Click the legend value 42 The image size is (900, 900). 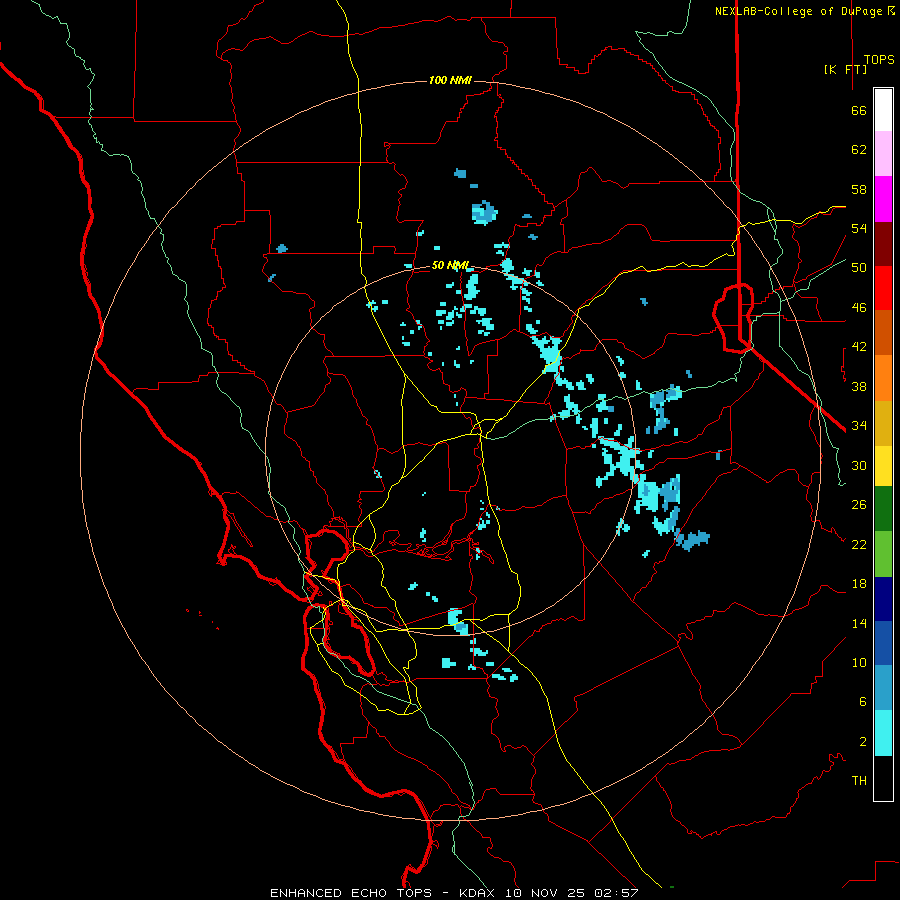point(859,347)
